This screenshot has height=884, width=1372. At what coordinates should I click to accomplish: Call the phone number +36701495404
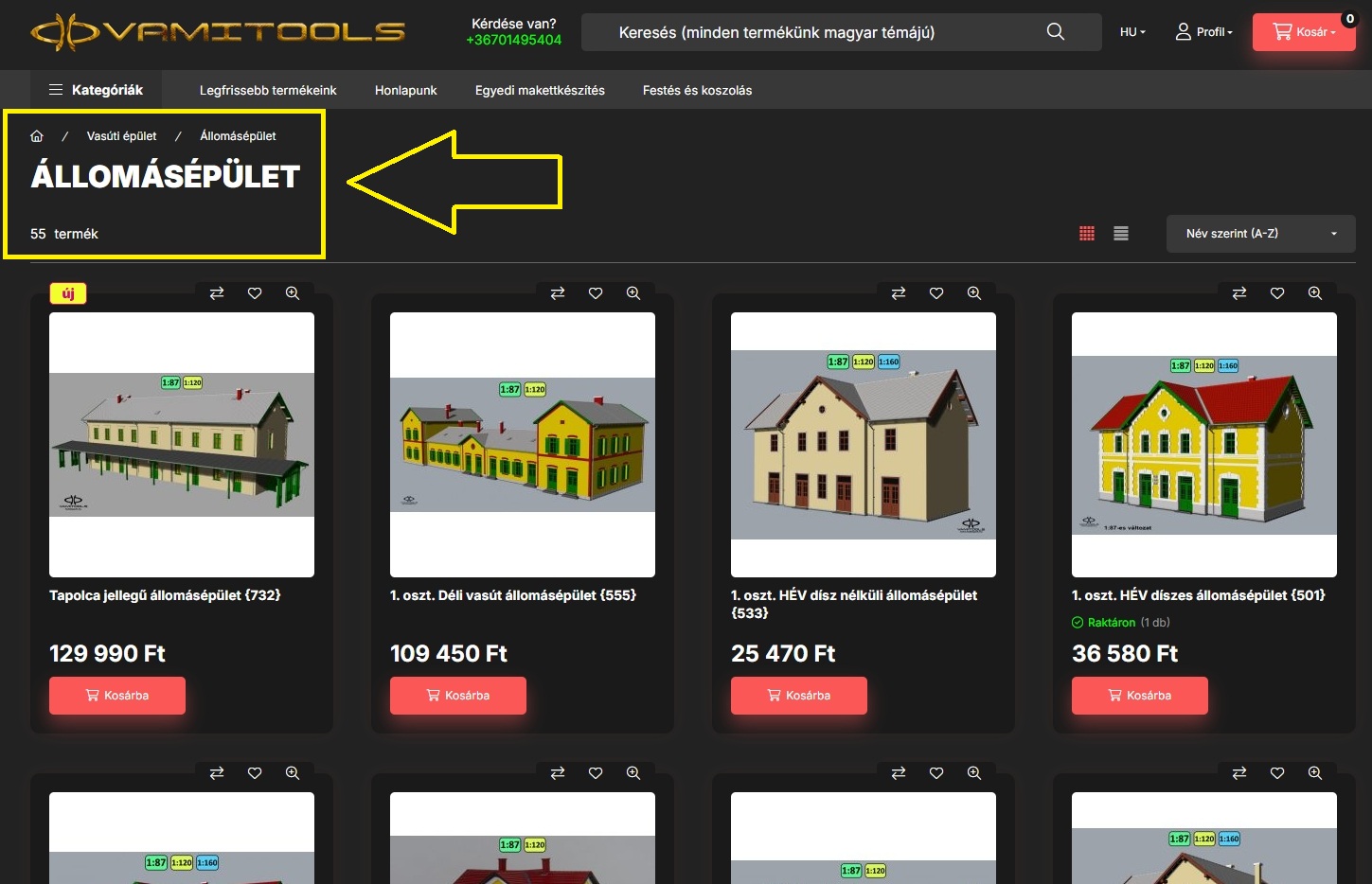(x=514, y=40)
